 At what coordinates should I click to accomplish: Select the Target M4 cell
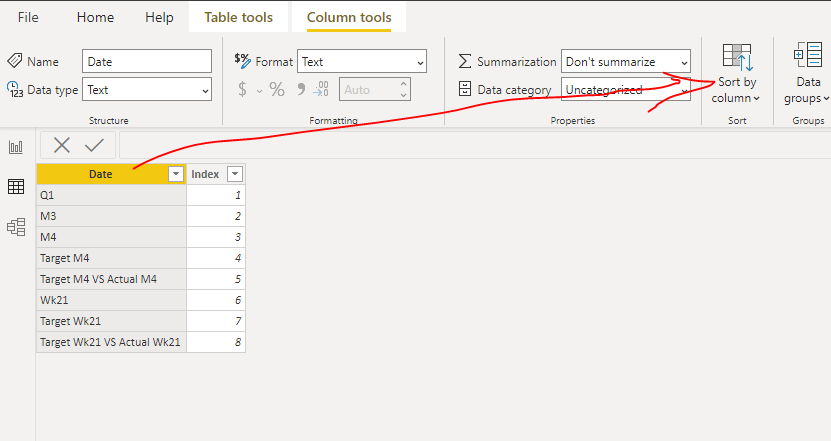(111, 258)
